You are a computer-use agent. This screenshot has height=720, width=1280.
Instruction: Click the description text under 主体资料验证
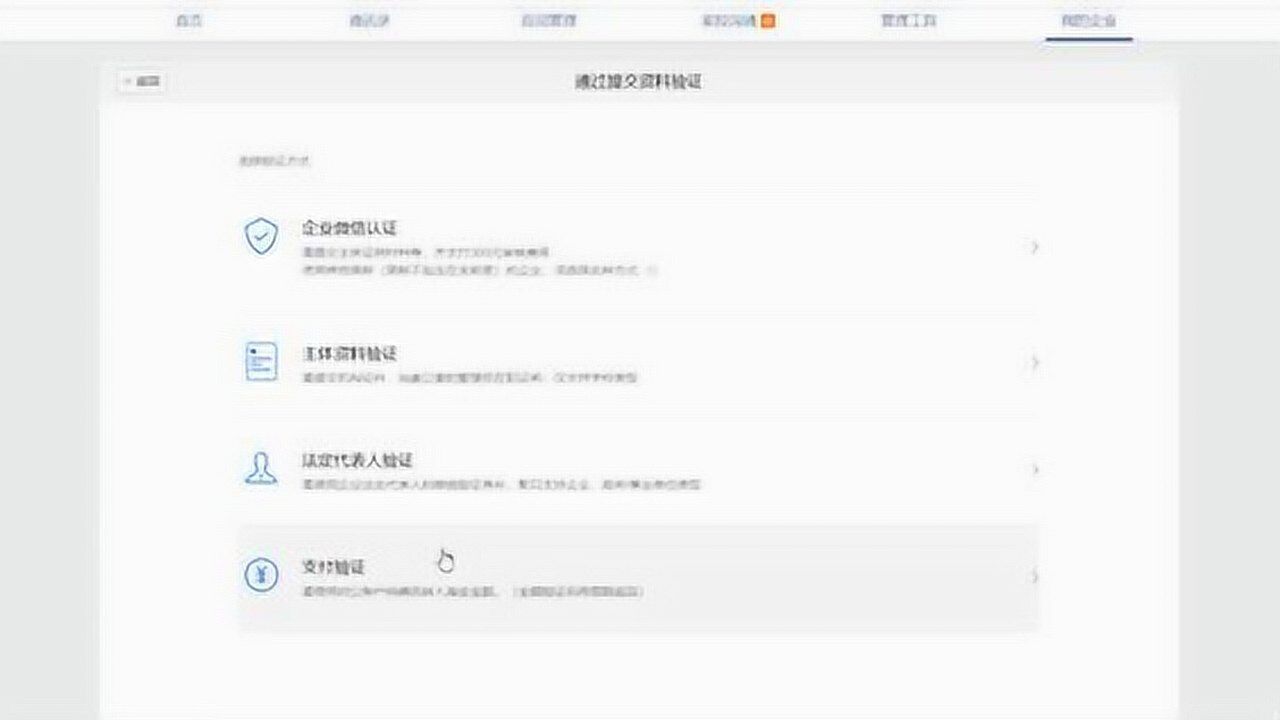pyautogui.click(x=470, y=378)
